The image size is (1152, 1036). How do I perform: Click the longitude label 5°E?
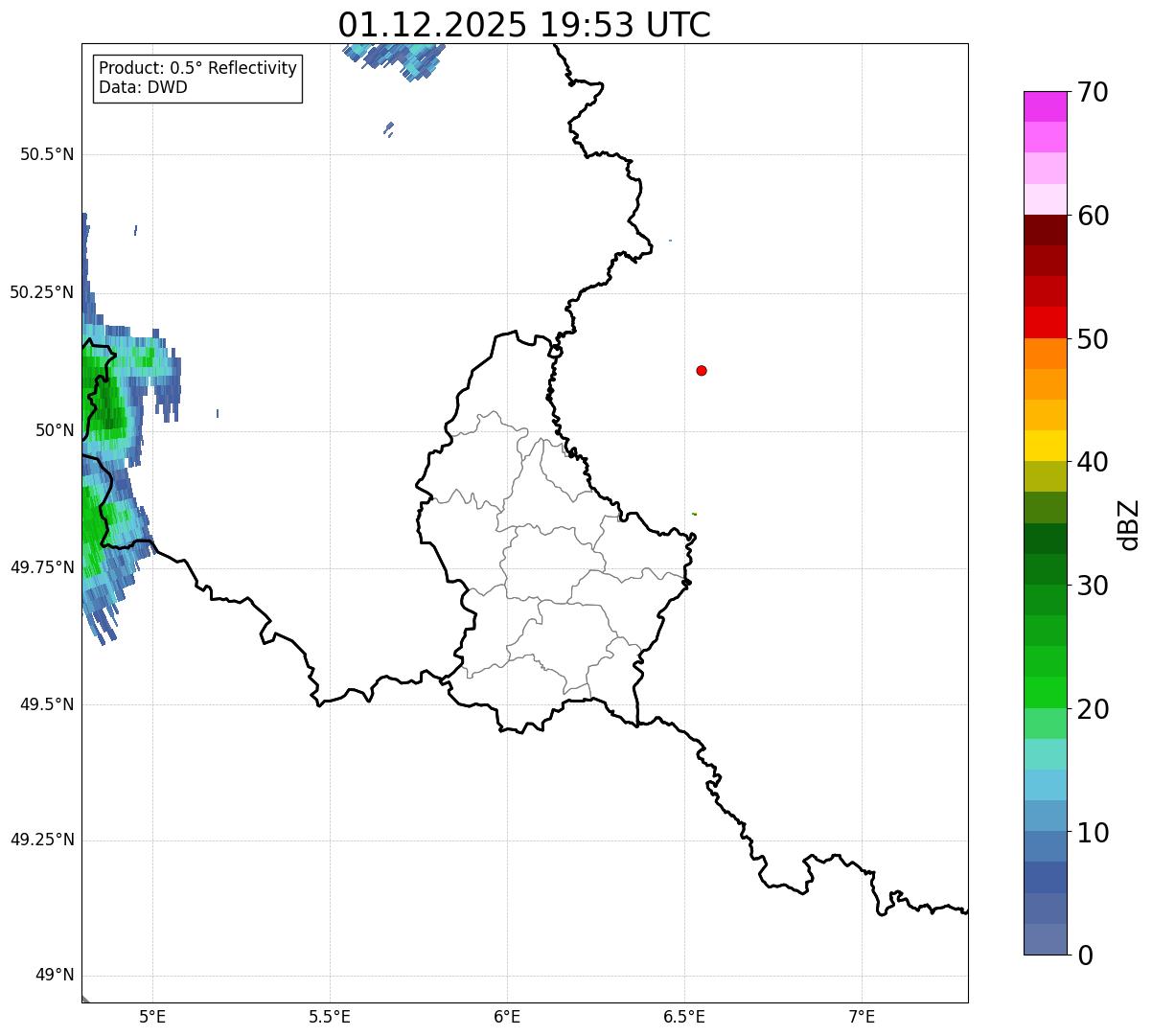(152, 1016)
